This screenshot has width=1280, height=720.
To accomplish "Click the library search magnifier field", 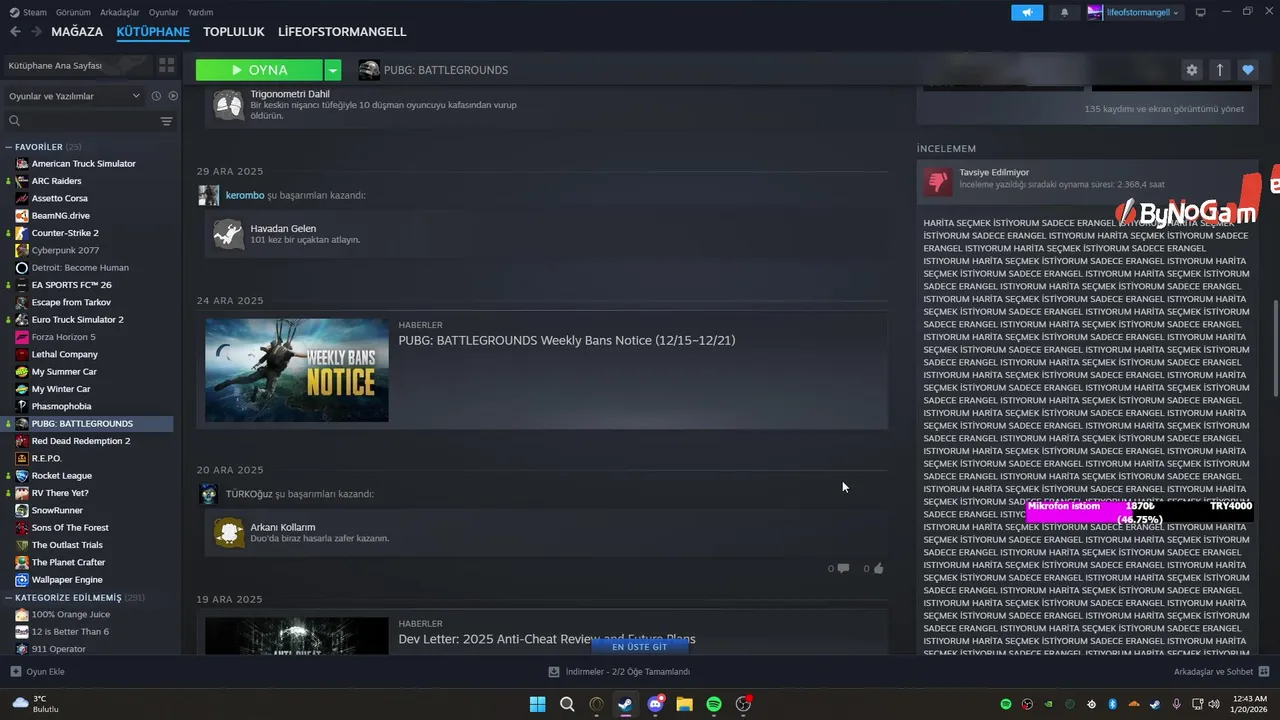I will click(x=82, y=121).
